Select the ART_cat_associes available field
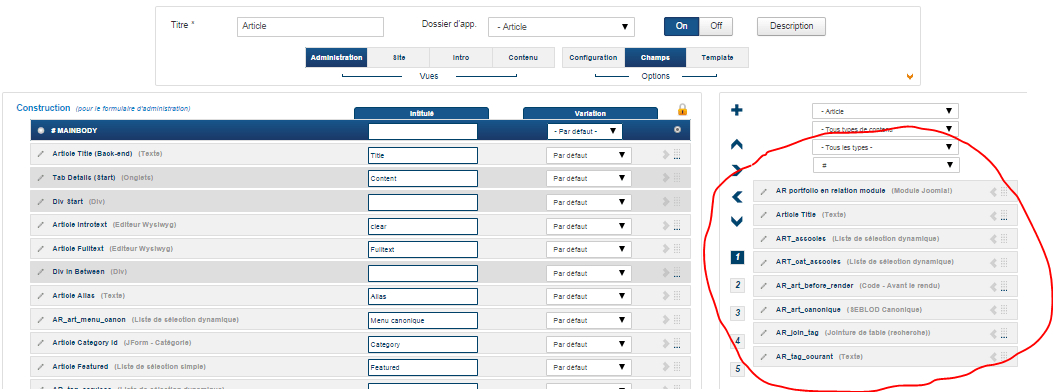Viewport: 1053px width, 392px height. click(x=885, y=262)
